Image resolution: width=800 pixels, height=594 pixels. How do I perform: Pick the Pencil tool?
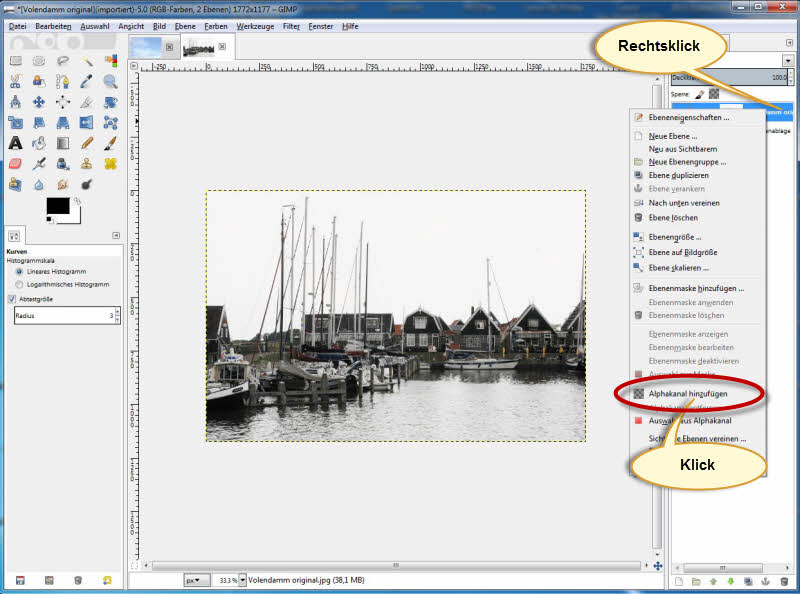coord(87,143)
